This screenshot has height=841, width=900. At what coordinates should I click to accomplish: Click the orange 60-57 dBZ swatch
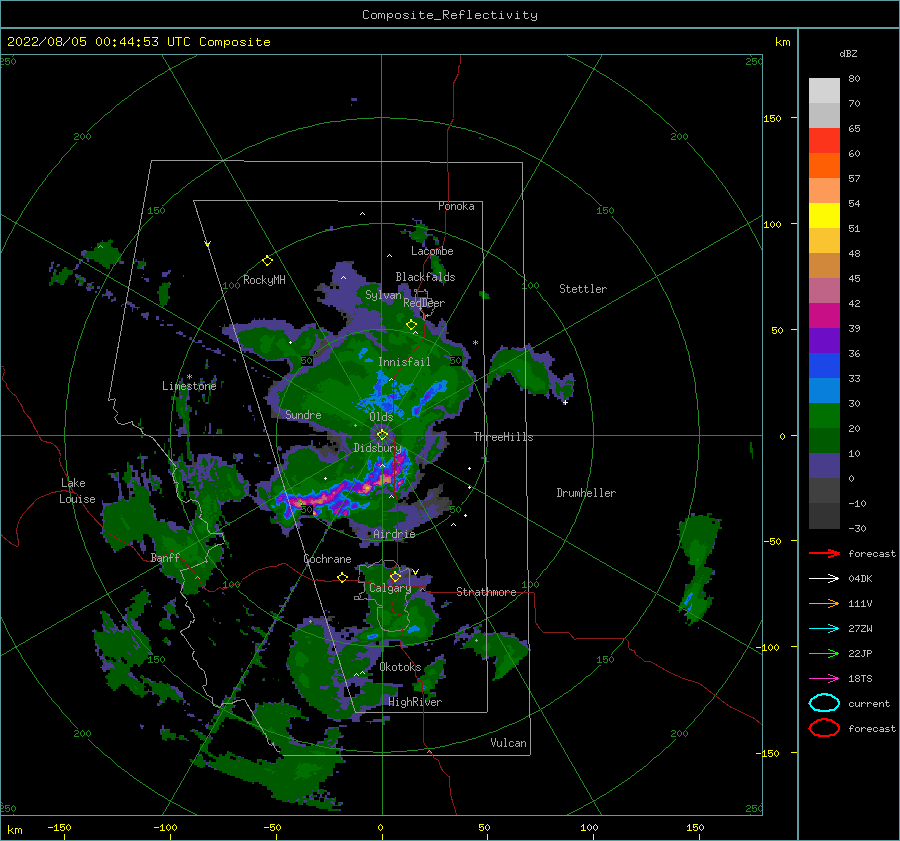824,166
